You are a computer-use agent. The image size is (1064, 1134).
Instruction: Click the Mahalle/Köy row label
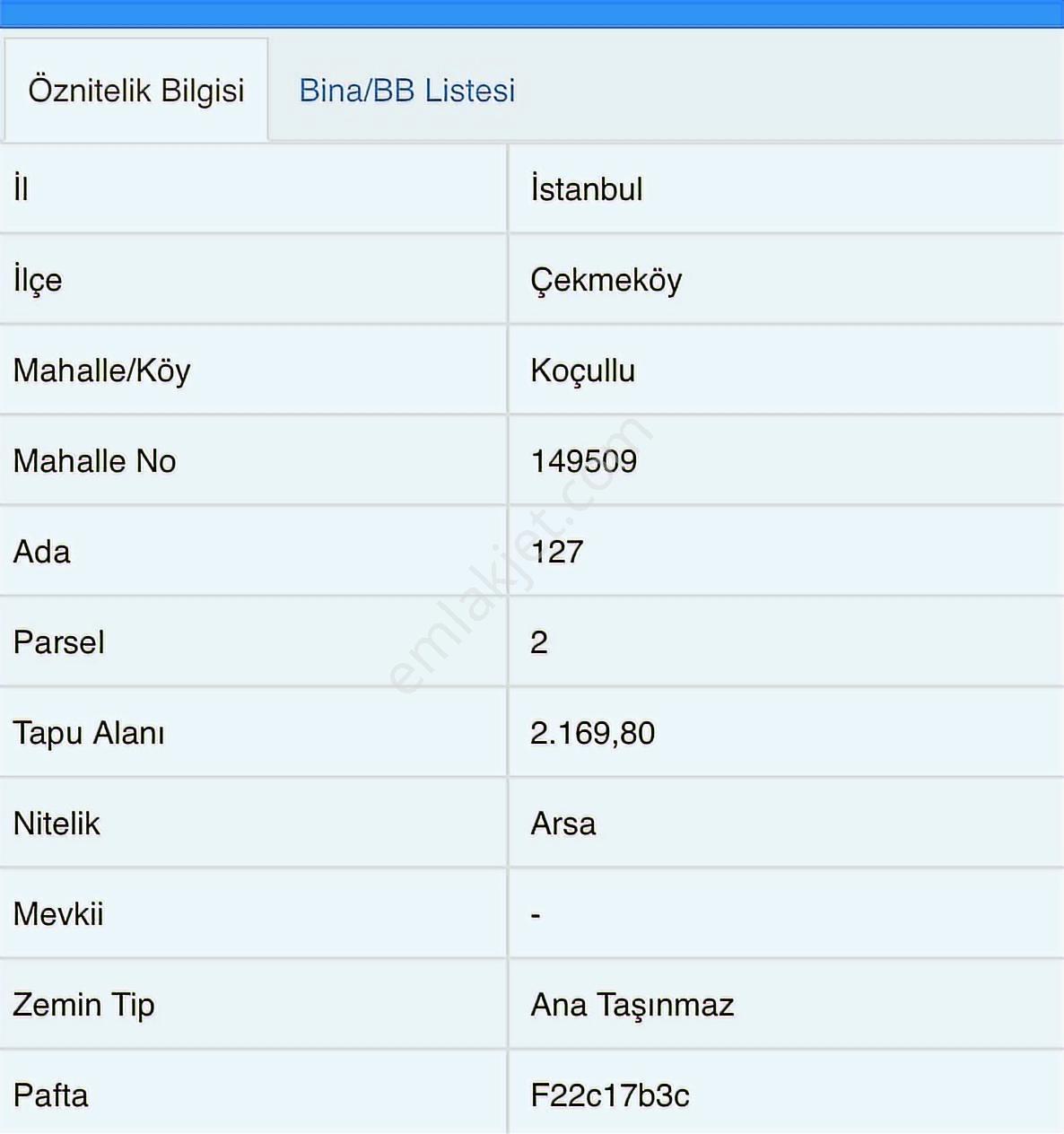coord(101,371)
